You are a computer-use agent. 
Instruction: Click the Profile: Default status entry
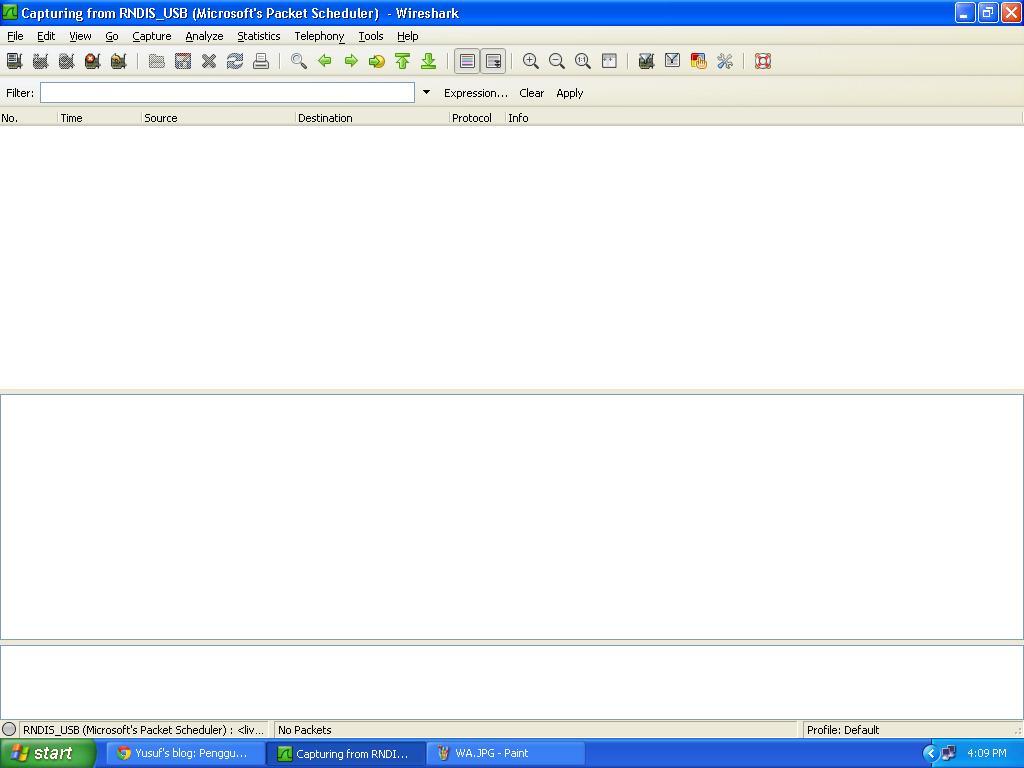tap(842, 730)
